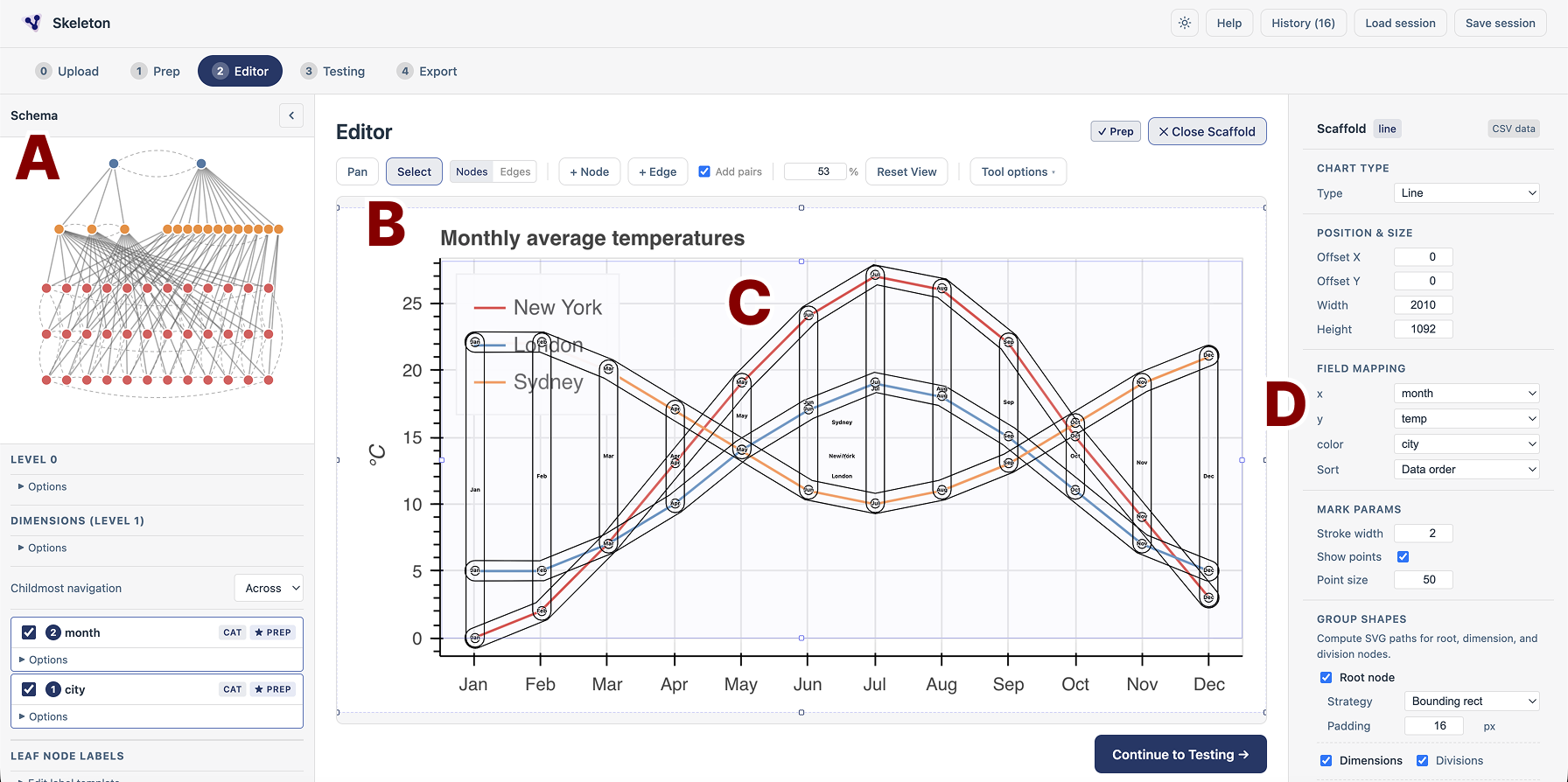Open the Sort dropdown
The height and width of the screenshot is (782, 1568).
click(x=1467, y=470)
